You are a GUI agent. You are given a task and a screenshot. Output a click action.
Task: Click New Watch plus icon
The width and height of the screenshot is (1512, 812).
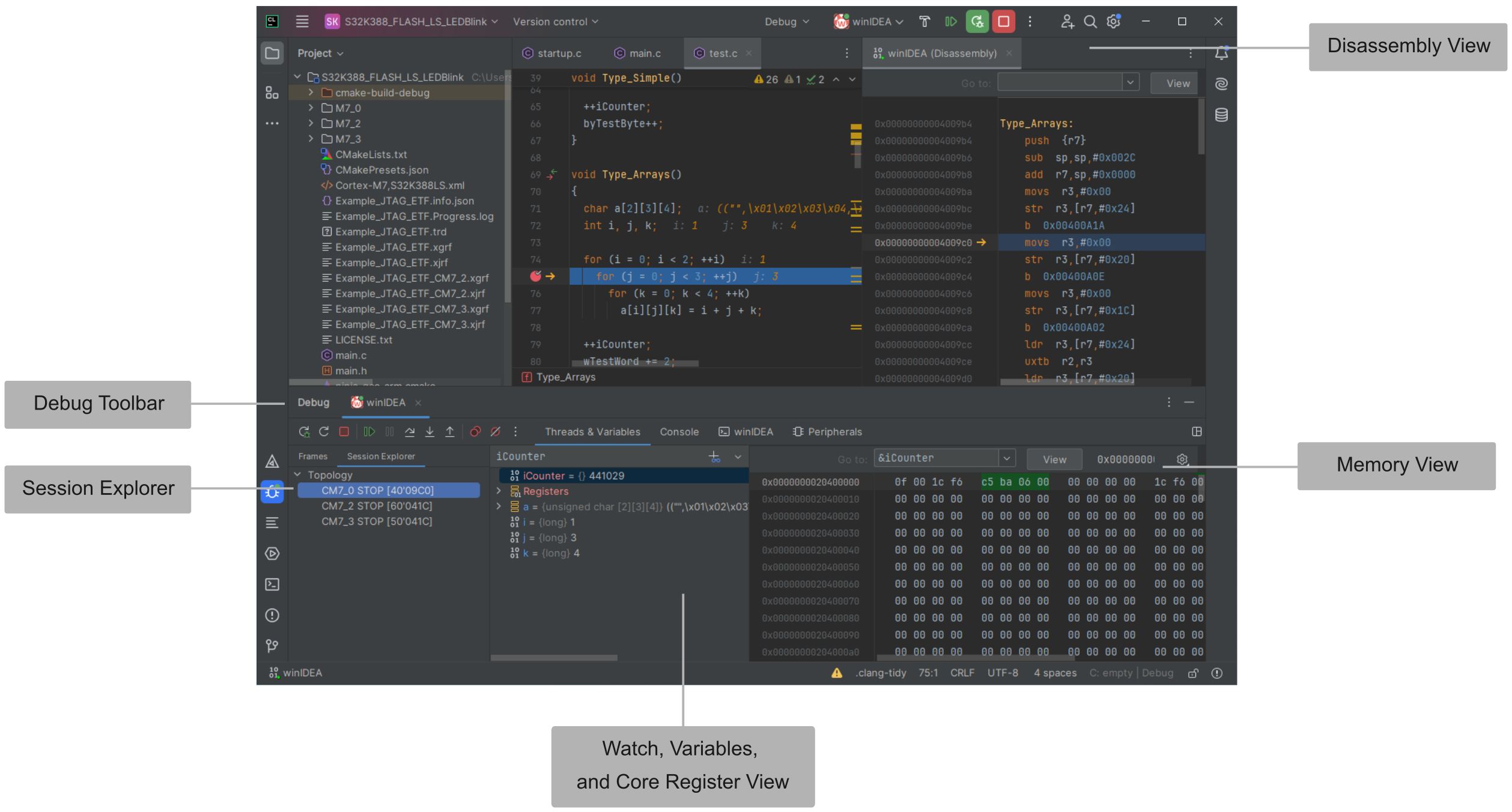point(714,457)
